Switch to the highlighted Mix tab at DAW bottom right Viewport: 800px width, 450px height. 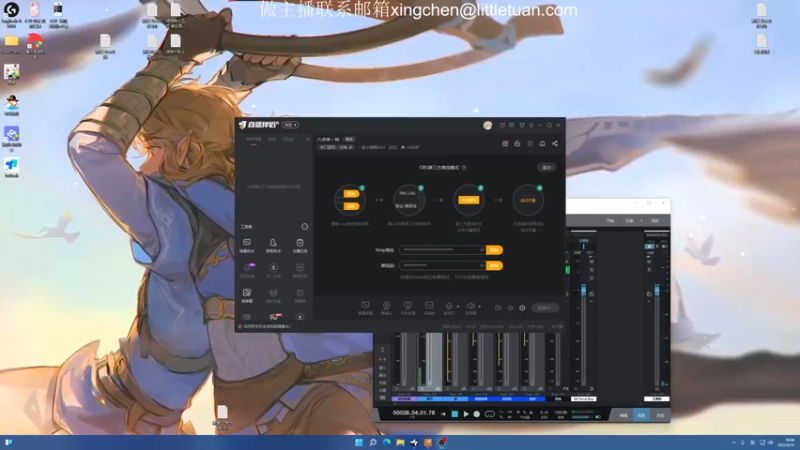[x=641, y=415]
